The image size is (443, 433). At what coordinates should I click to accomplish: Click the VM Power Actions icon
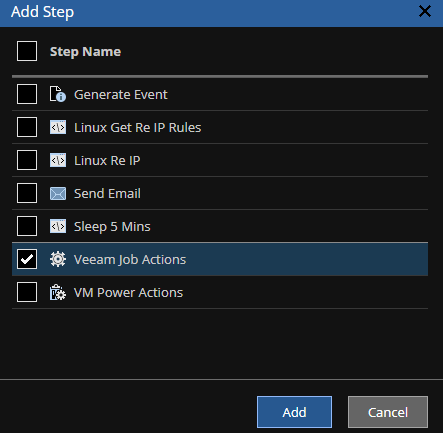tap(58, 292)
